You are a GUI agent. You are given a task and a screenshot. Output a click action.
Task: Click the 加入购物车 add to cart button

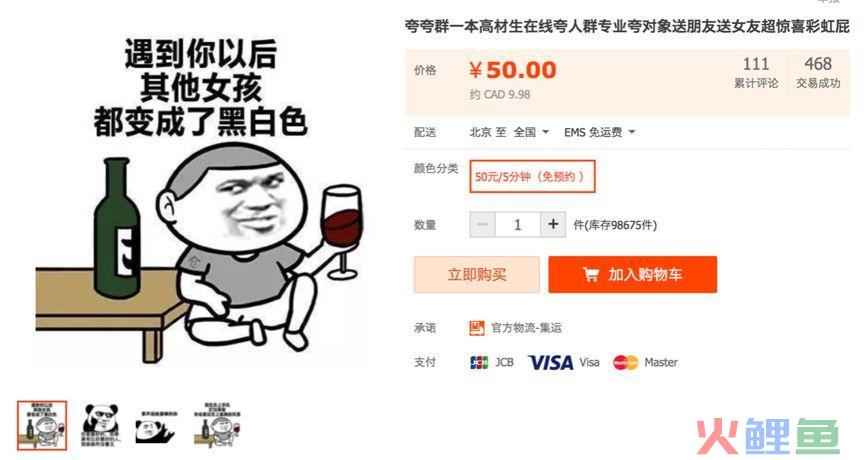pyautogui.click(x=633, y=274)
